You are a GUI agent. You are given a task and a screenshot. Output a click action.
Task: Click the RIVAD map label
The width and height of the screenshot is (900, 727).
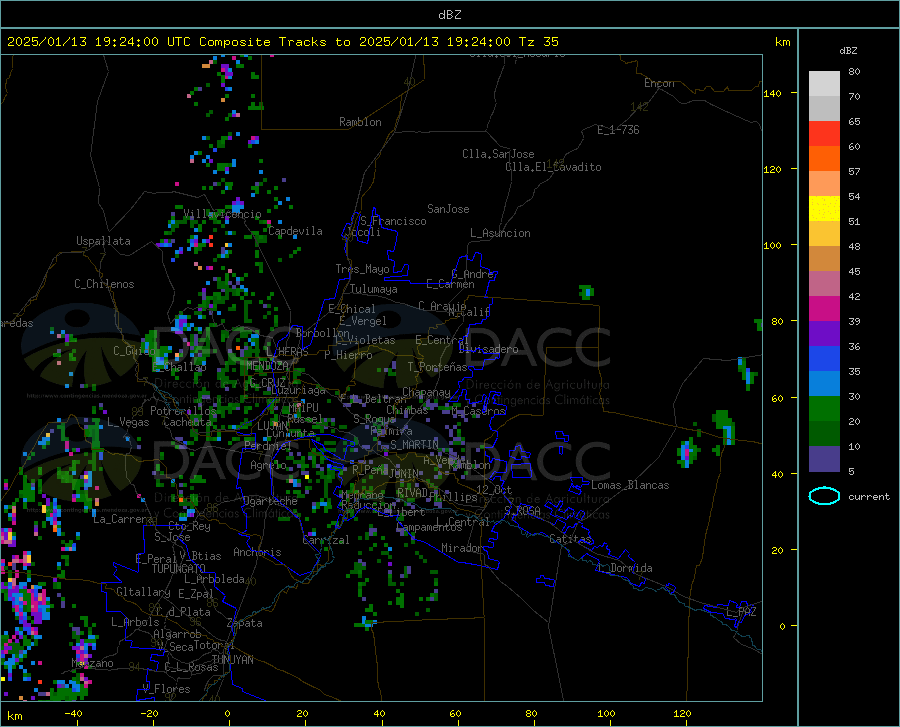click(x=412, y=493)
